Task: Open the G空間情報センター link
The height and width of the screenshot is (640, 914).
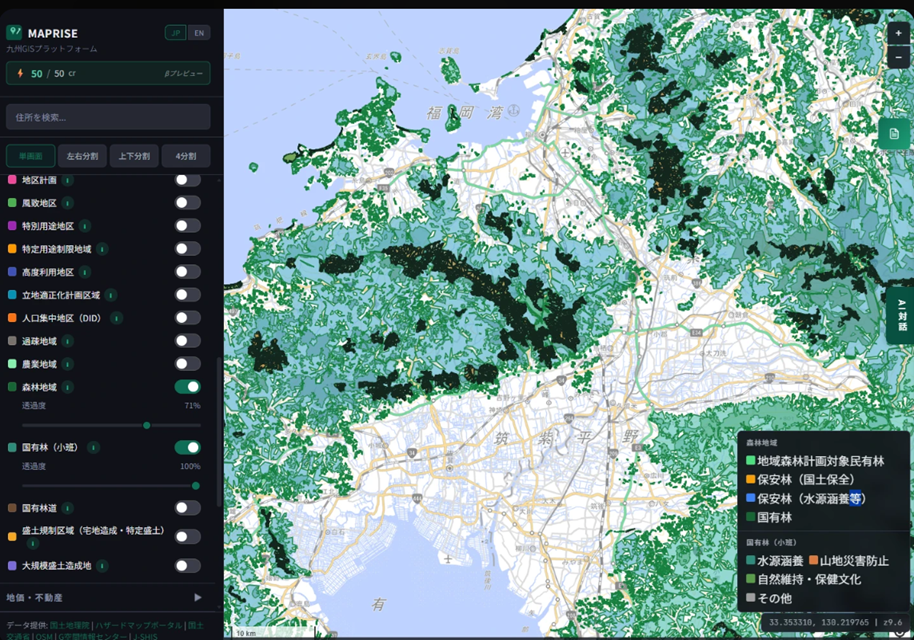Action: coord(93,636)
